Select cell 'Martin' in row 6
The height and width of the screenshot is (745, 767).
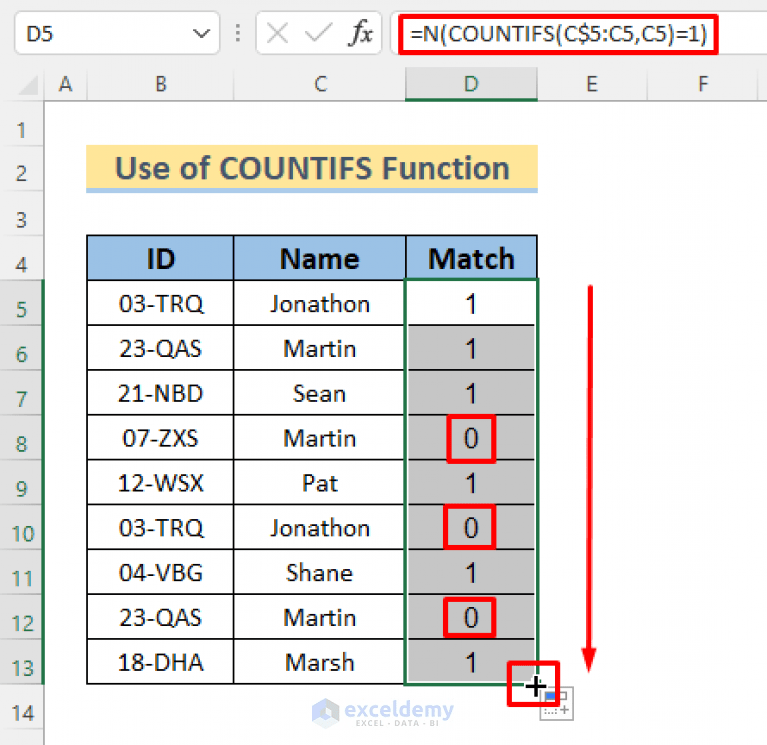tap(320, 348)
